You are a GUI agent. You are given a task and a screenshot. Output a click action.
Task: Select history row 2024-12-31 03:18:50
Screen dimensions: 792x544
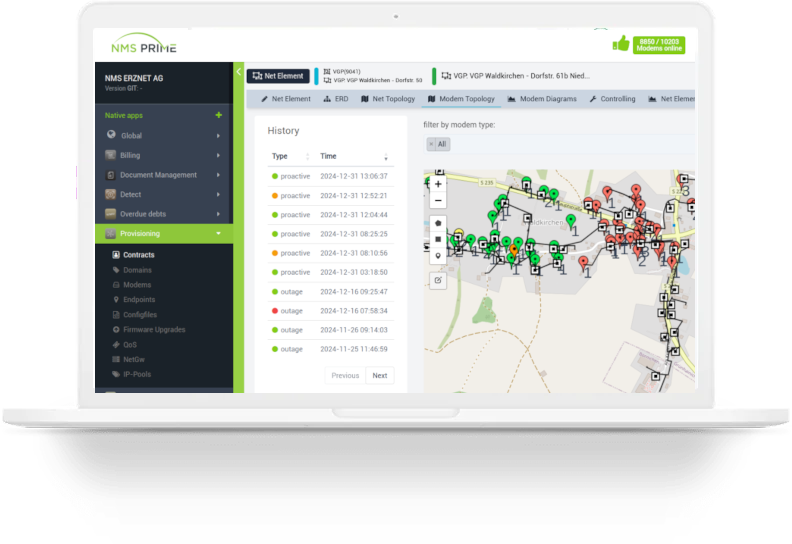[331, 272]
